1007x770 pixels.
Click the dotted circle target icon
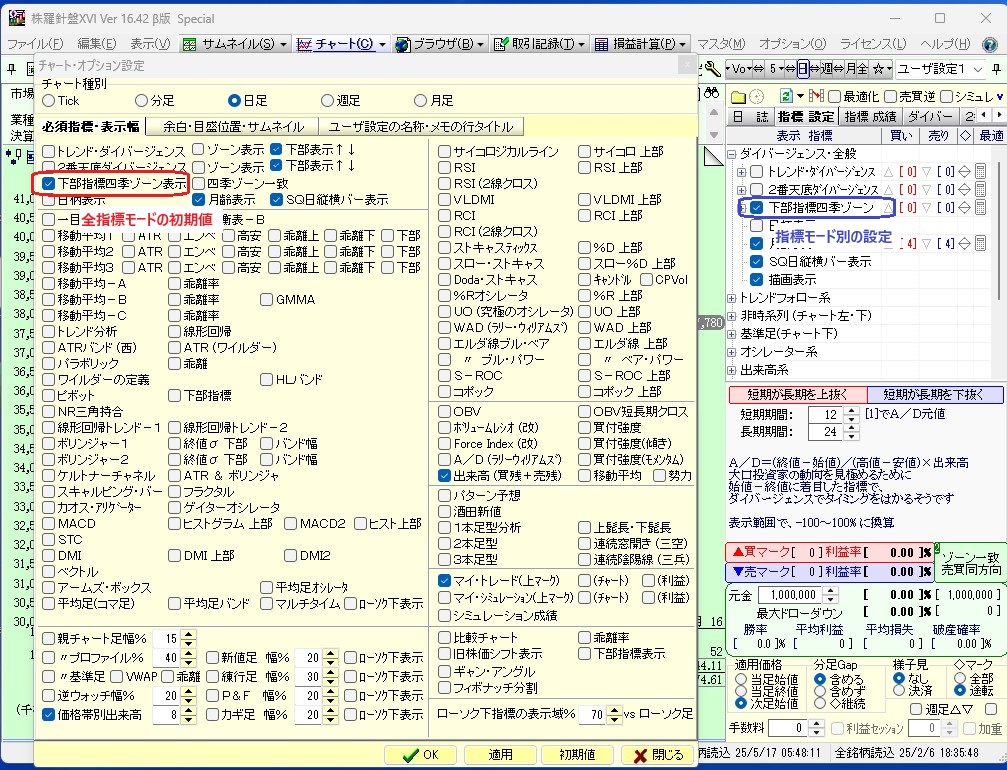pos(757,97)
